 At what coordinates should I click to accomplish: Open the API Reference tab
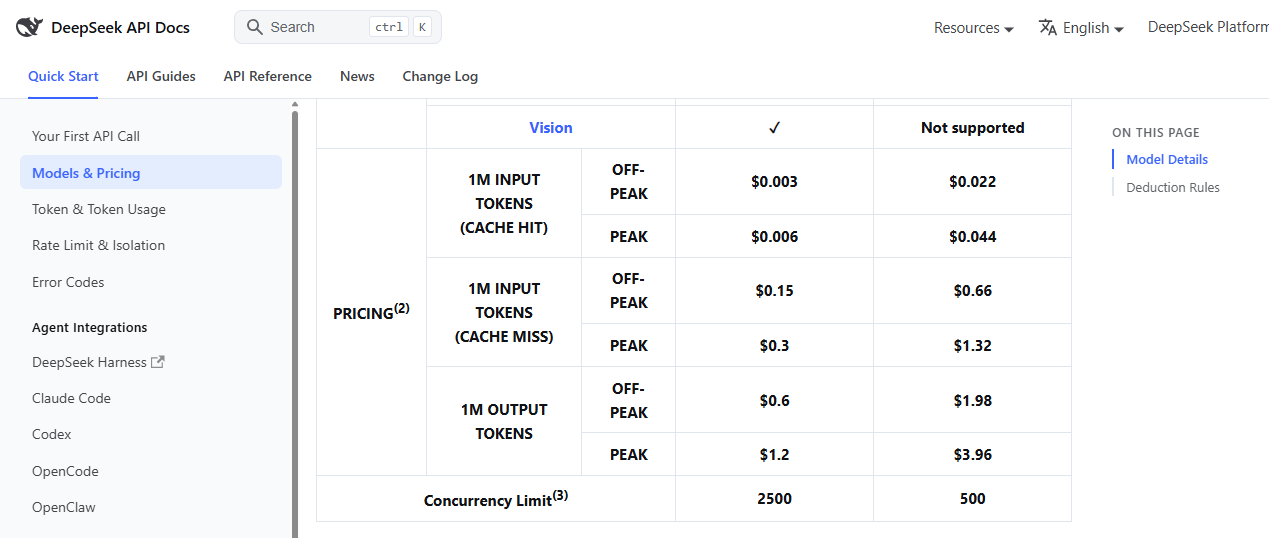tap(268, 76)
